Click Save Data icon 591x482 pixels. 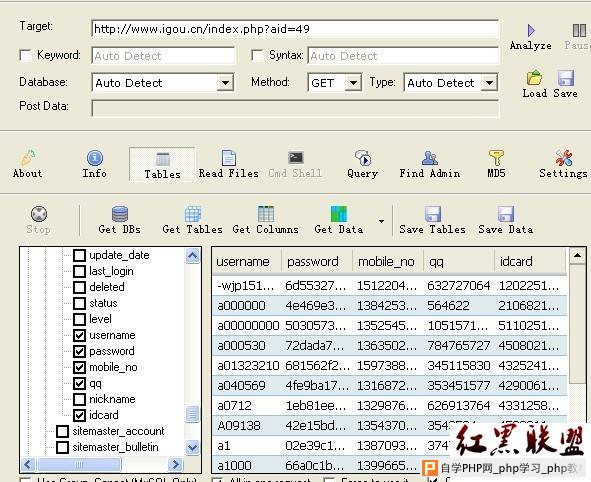point(505,214)
